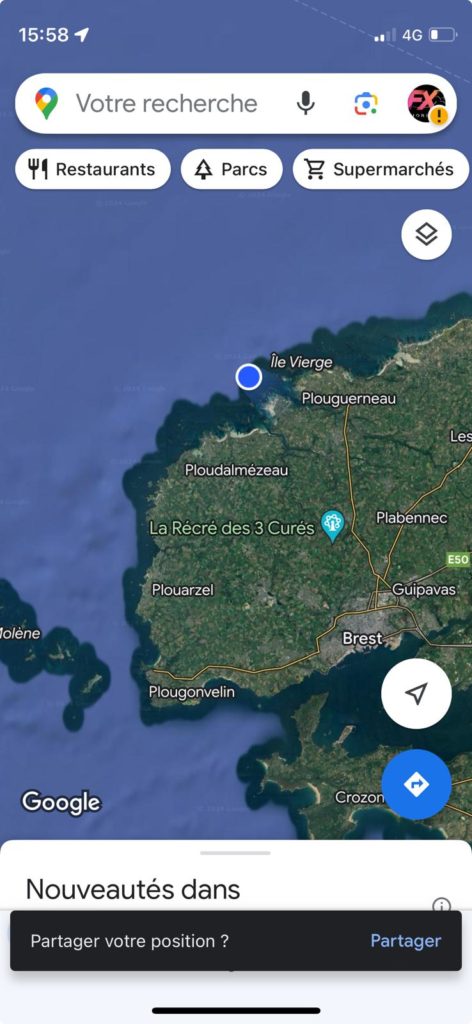Open directions with blue arrow button
Screen dimensions: 472x1024
pos(417,784)
